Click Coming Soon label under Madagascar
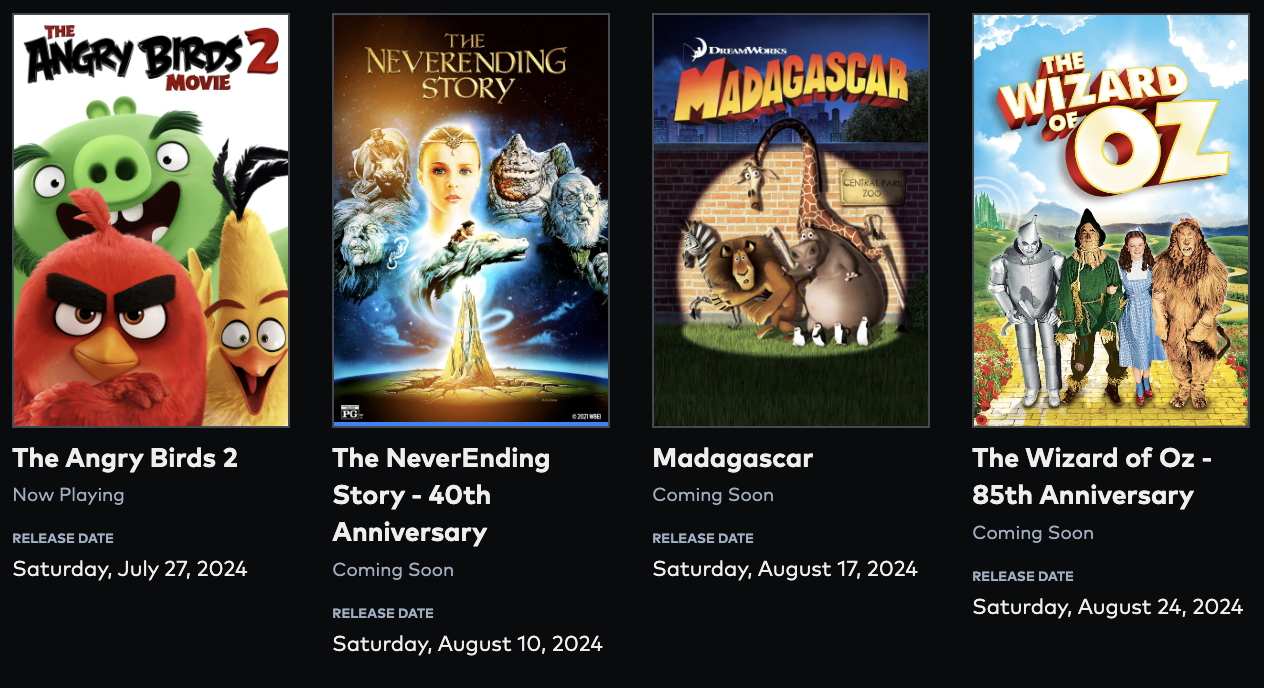The height and width of the screenshot is (688, 1264). (713, 495)
